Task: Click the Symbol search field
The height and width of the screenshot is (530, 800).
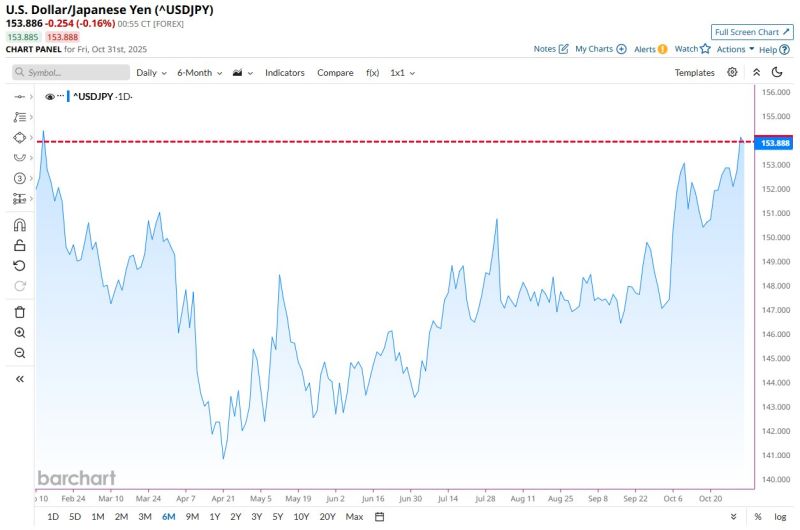Action: (71, 72)
